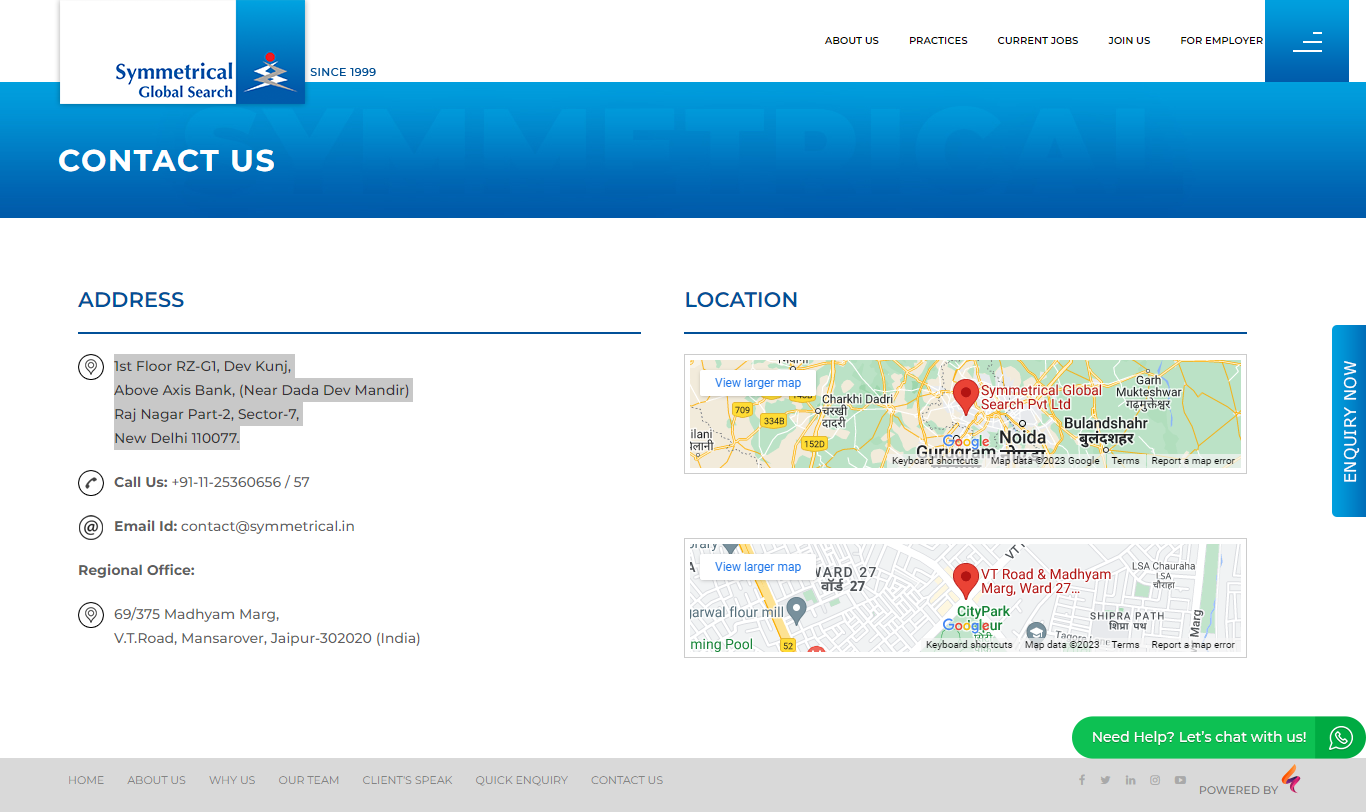The image size is (1366, 812).
Task: Click the red VT Road map pin
Action: point(965,580)
